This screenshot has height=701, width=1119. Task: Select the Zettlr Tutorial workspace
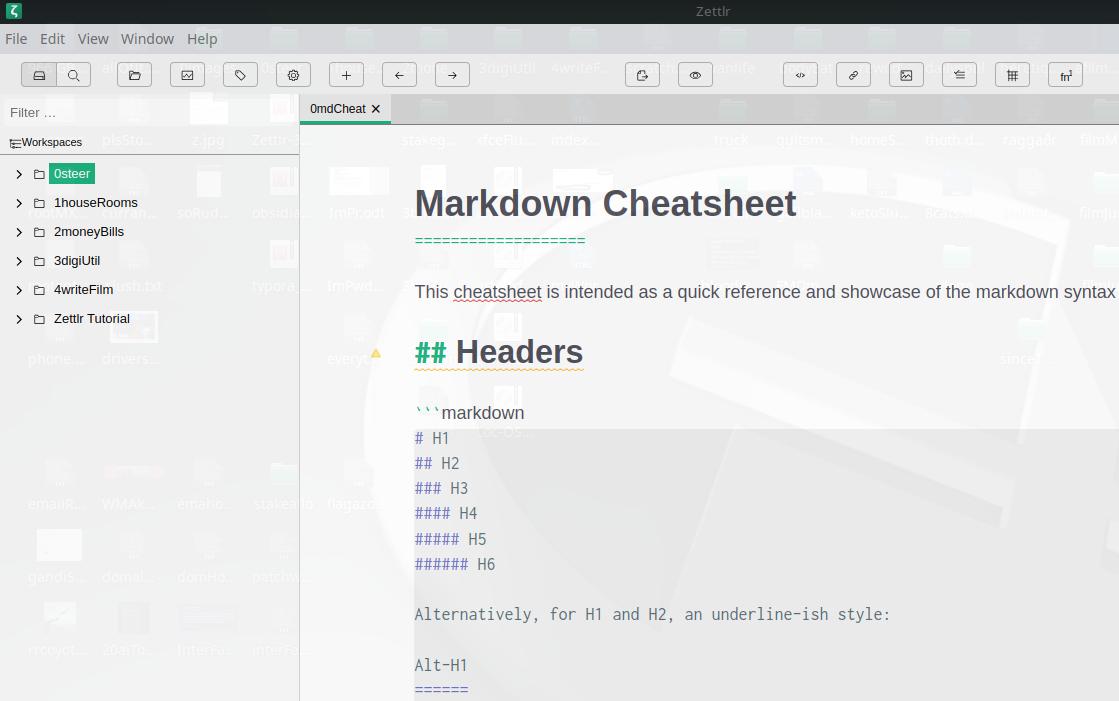92,318
